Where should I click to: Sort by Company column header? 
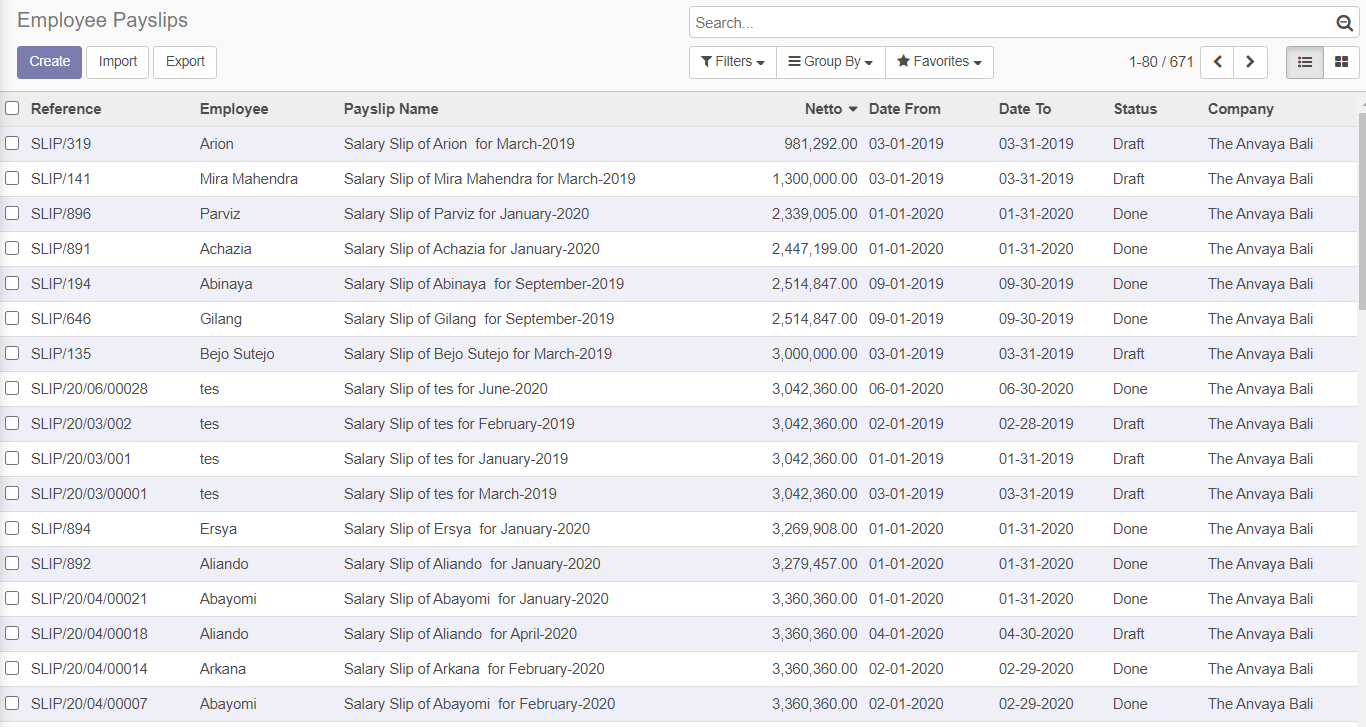[x=1241, y=109]
